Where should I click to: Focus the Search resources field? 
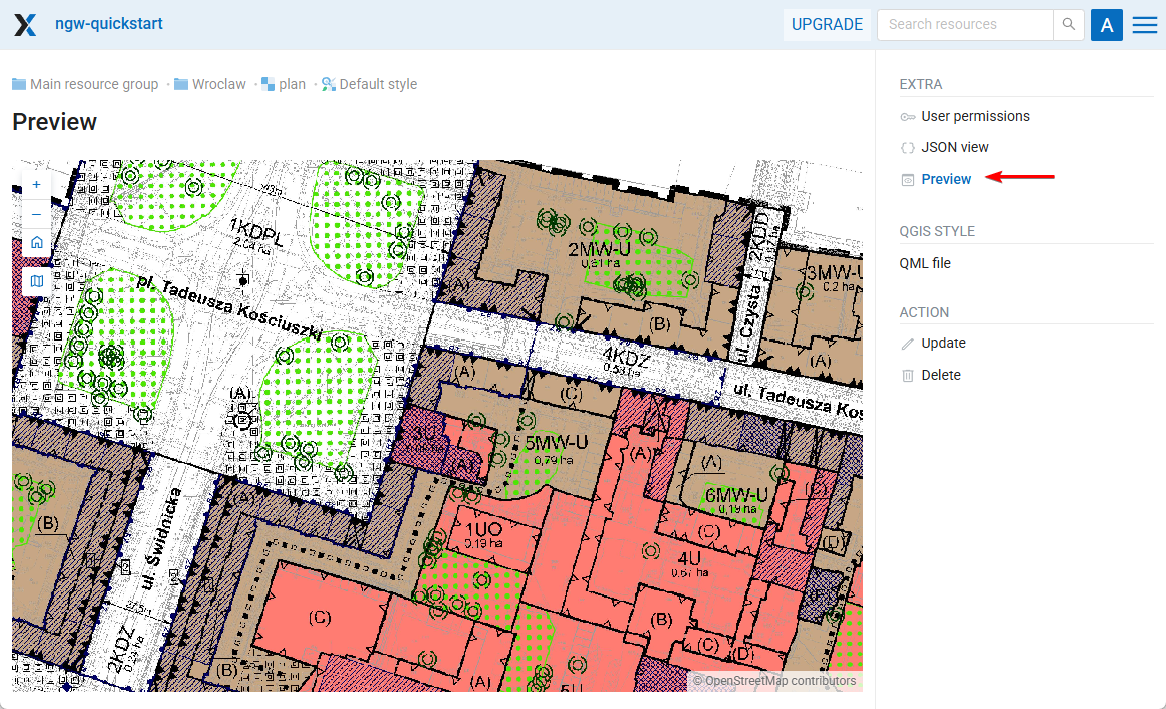965,25
